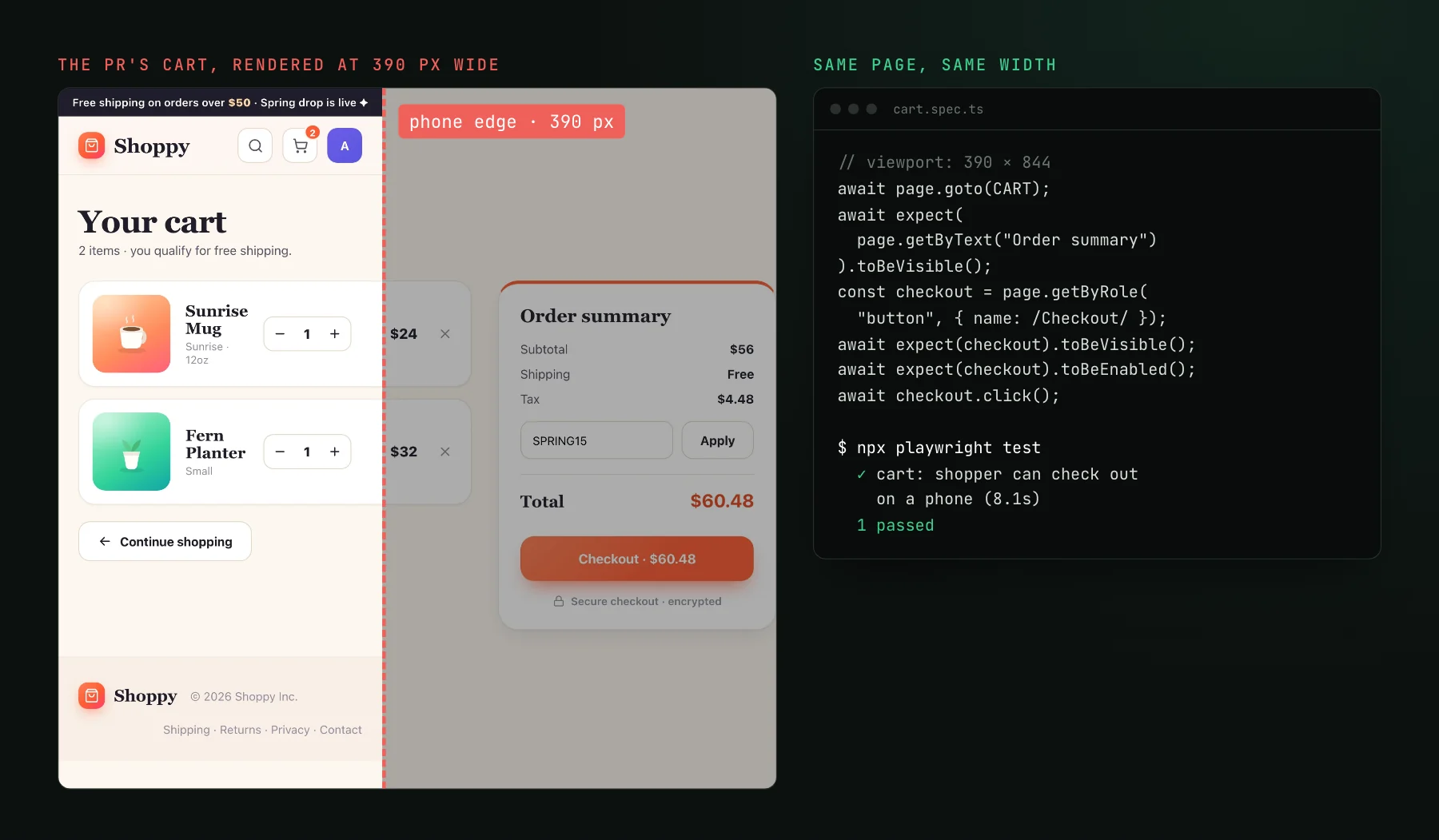Viewport: 1439px width, 840px height.
Task: Click Continue shopping button
Action: click(x=165, y=541)
